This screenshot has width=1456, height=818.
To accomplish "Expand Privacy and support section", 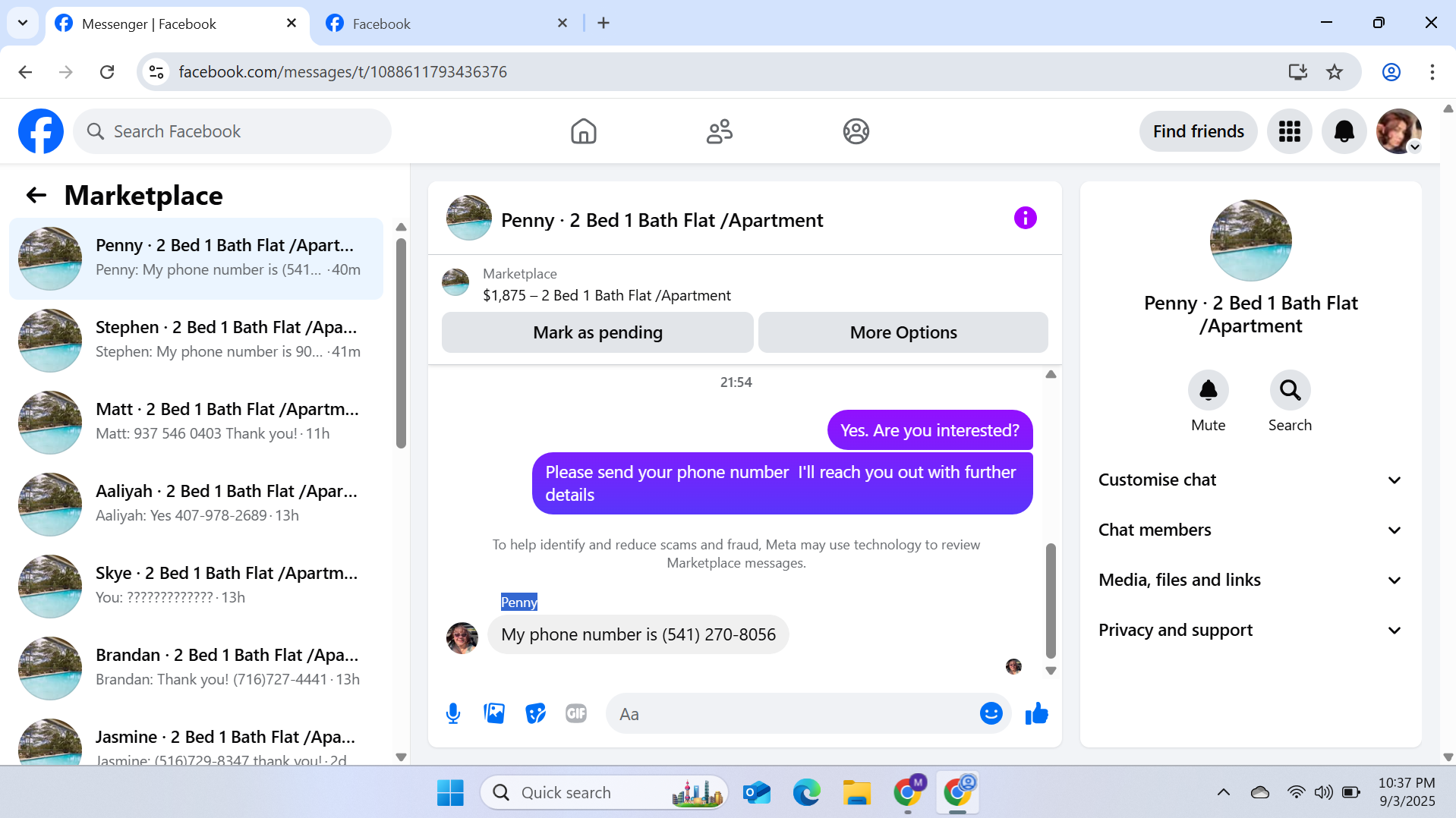I will tap(1250, 630).
